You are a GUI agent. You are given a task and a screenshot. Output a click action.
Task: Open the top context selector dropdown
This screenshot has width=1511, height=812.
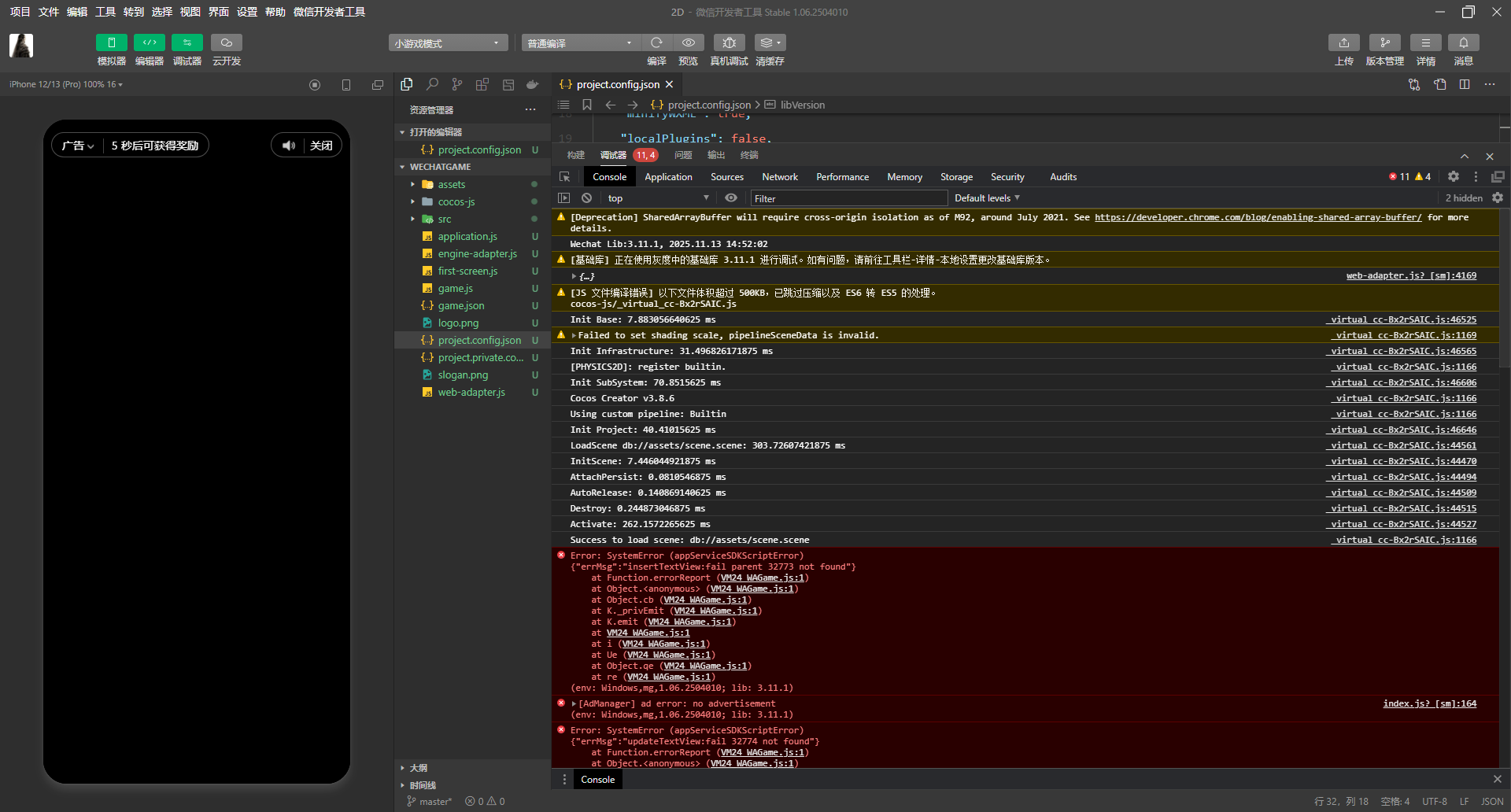pyautogui.click(x=658, y=198)
